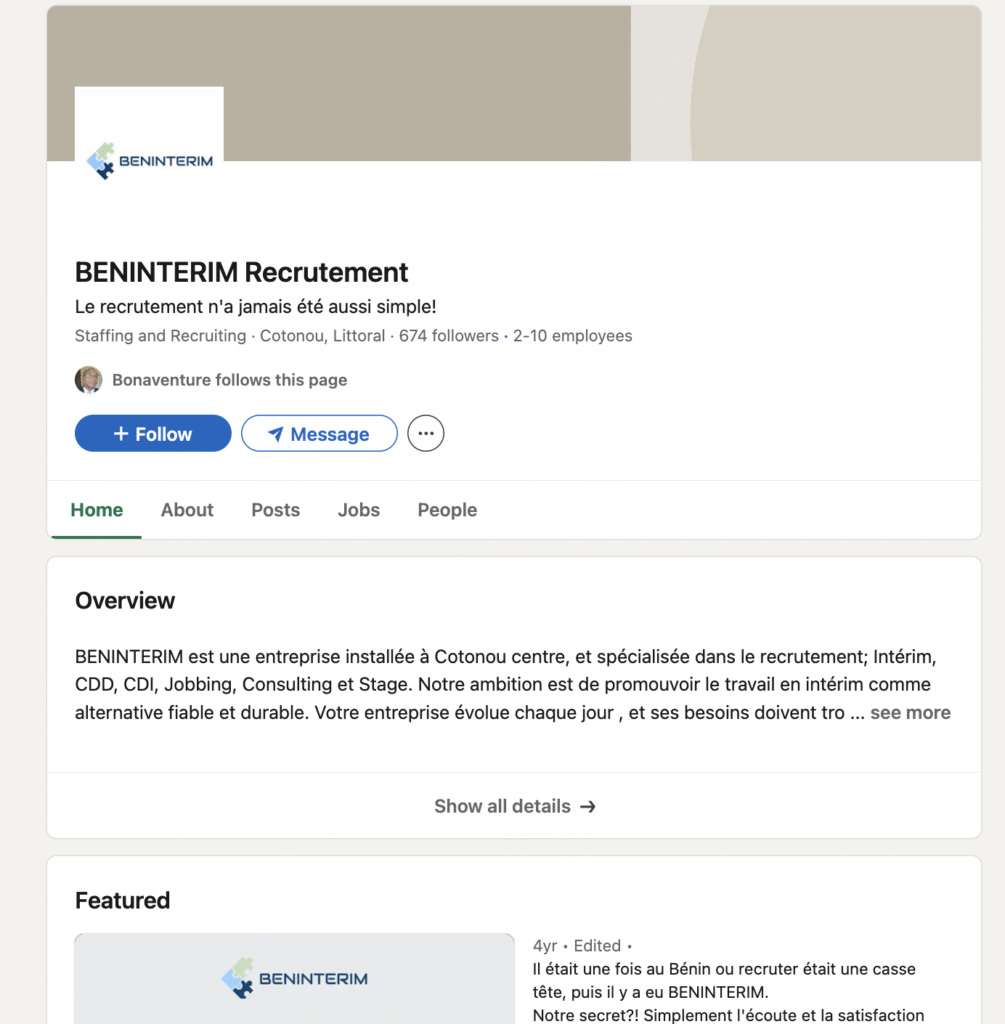Click Bonaventure's profile avatar
This screenshot has height=1024, width=1005.
pos(89,380)
